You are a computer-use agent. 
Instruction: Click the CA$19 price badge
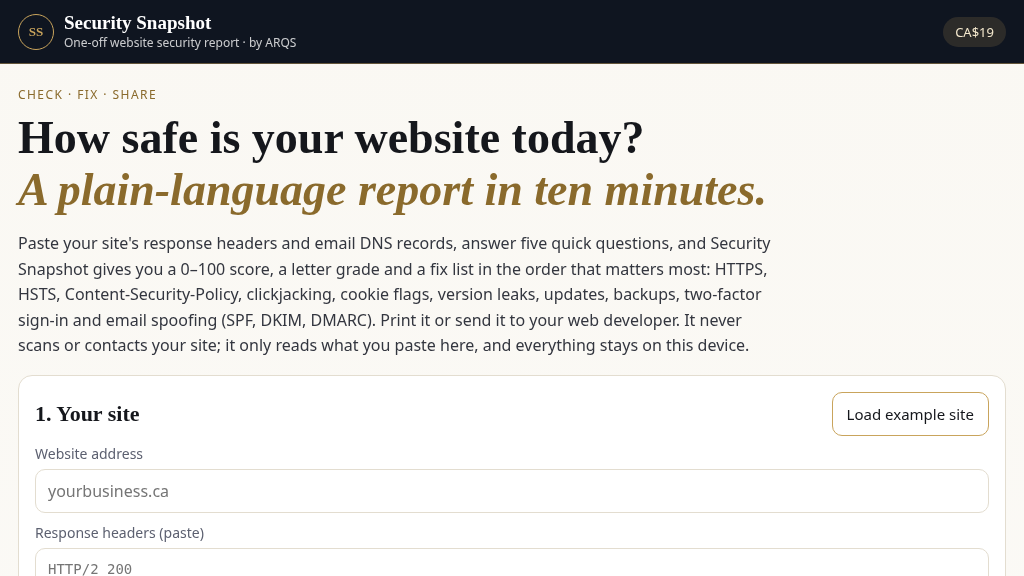pos(974,32)
